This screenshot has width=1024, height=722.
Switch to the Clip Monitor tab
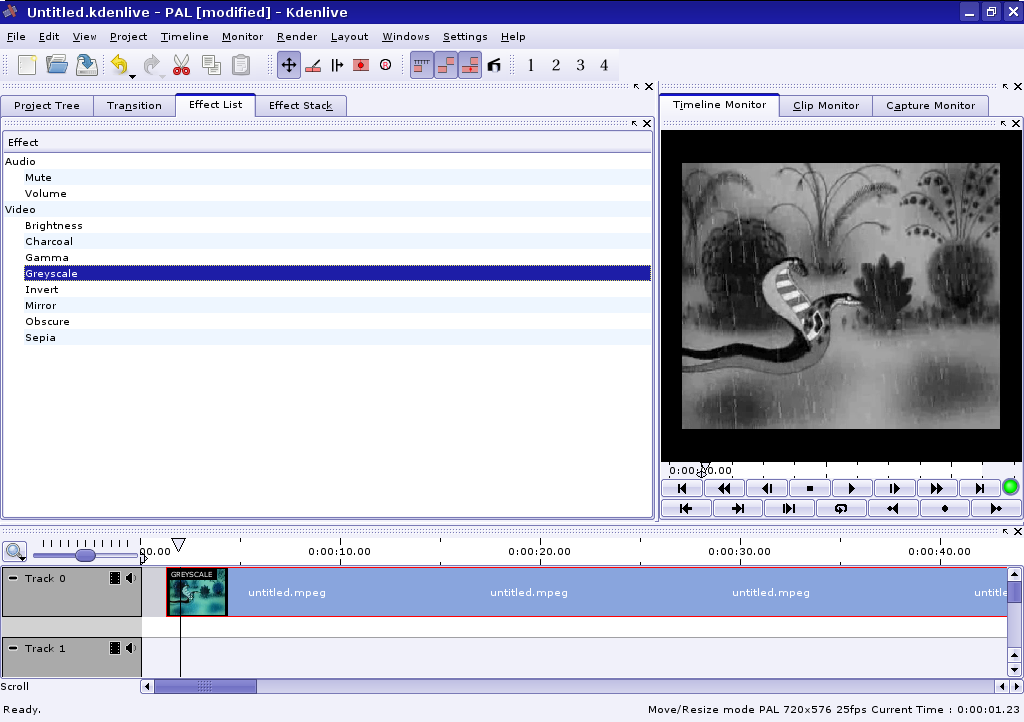click(x=825, y=106)
